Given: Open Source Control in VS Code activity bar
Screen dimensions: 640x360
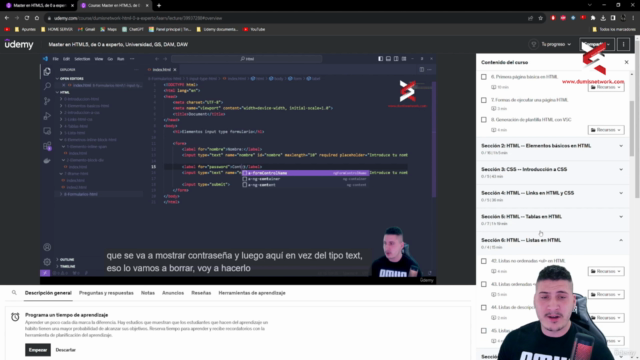Looking at the screenshot, I should click(x=47, y=101).
